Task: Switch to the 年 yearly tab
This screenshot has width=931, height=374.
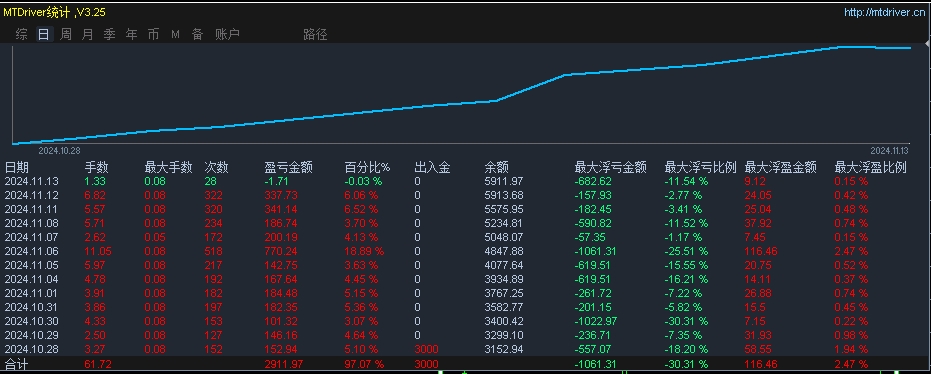Action: pos(132,34)
